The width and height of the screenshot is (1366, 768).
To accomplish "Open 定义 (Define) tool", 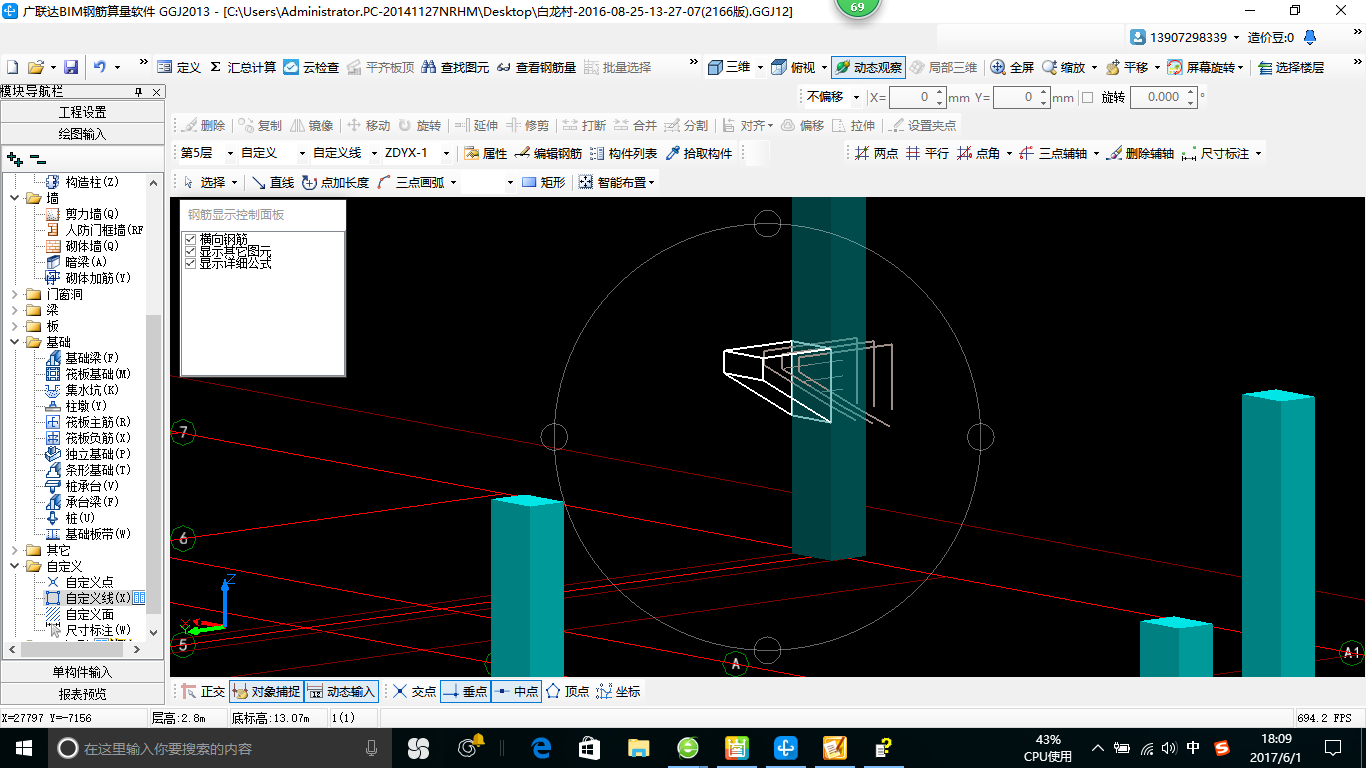I will 179,67.
